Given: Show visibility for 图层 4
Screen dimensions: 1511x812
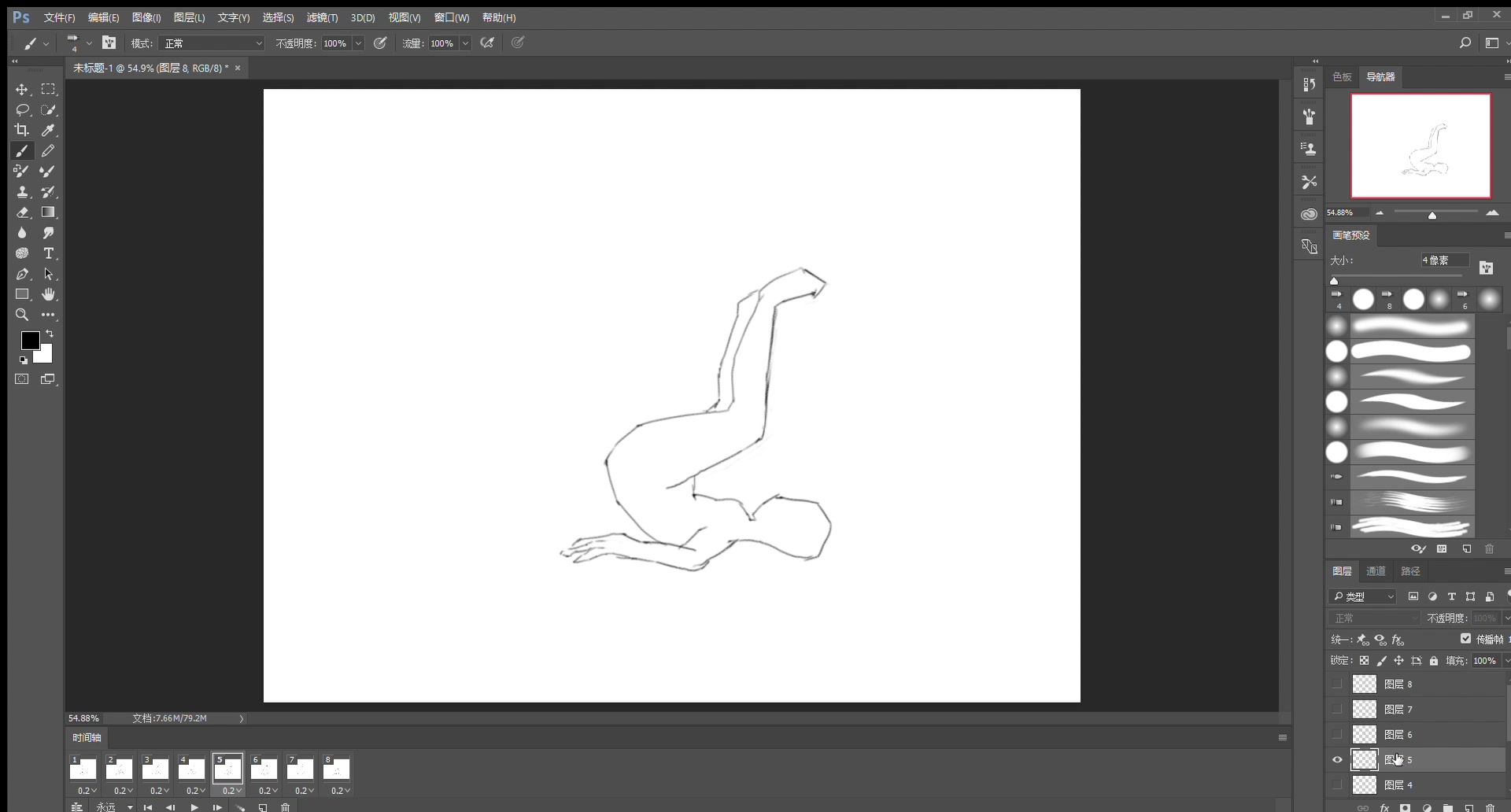Looking at the screenshot, I should coord(1337,785).
